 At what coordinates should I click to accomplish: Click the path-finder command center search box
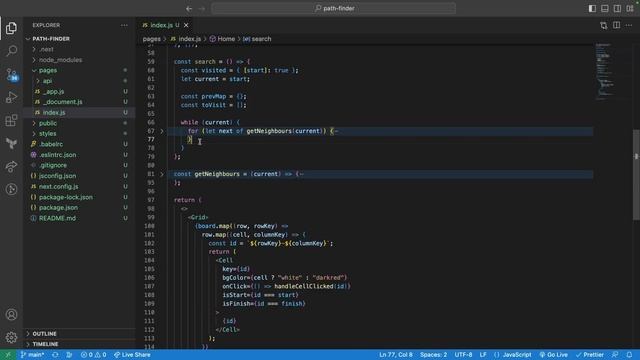pos(333,8)
